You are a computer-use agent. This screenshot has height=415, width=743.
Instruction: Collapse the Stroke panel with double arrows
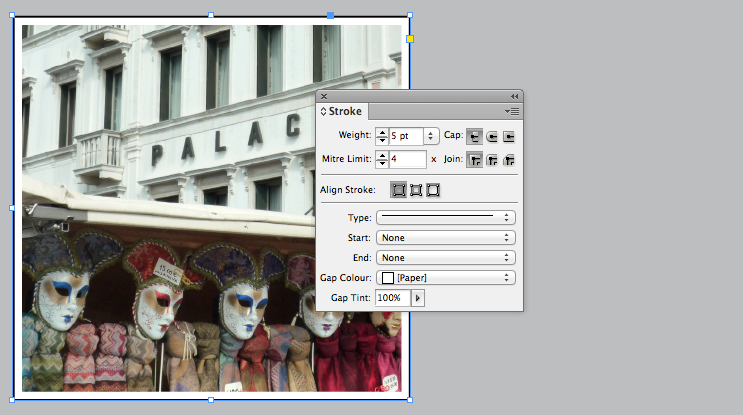(515, 97)
